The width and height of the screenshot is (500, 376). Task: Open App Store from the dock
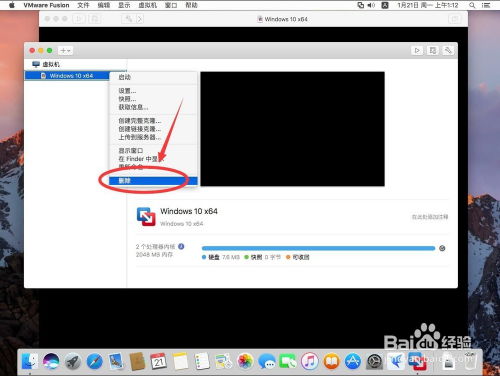tap(353, 361)
